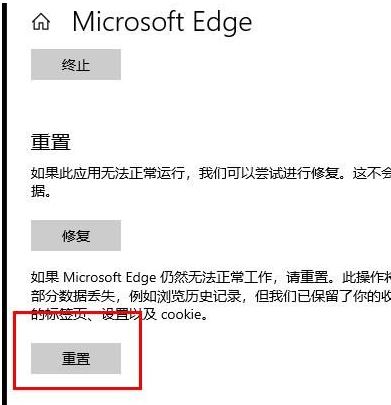Click the 终止 (Terminate) button
Image resolution: width=391 pixels, height=405 pixels.
(x=76, y=64)
